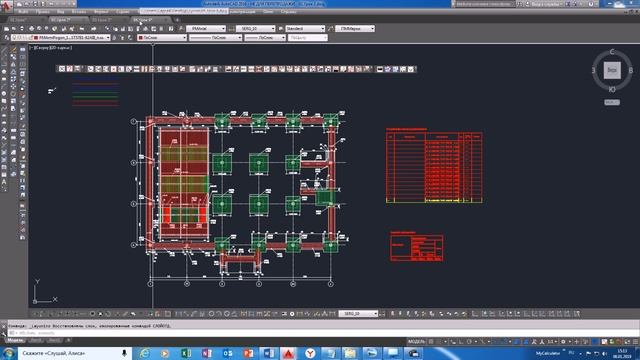
Task: Click the Redo arrow in Standard toolbar
Action: click(x=93, y=29)
